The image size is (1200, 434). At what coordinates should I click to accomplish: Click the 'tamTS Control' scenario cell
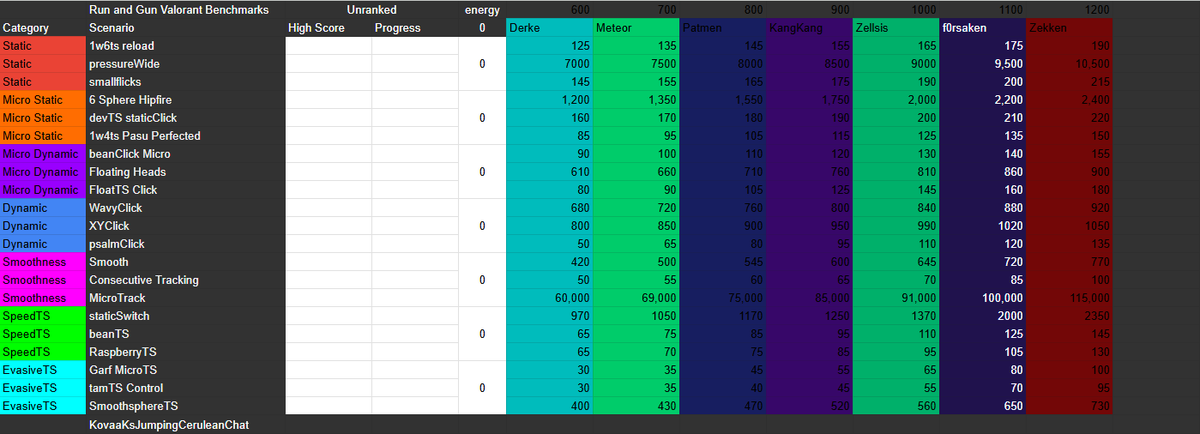click(185, 387)
